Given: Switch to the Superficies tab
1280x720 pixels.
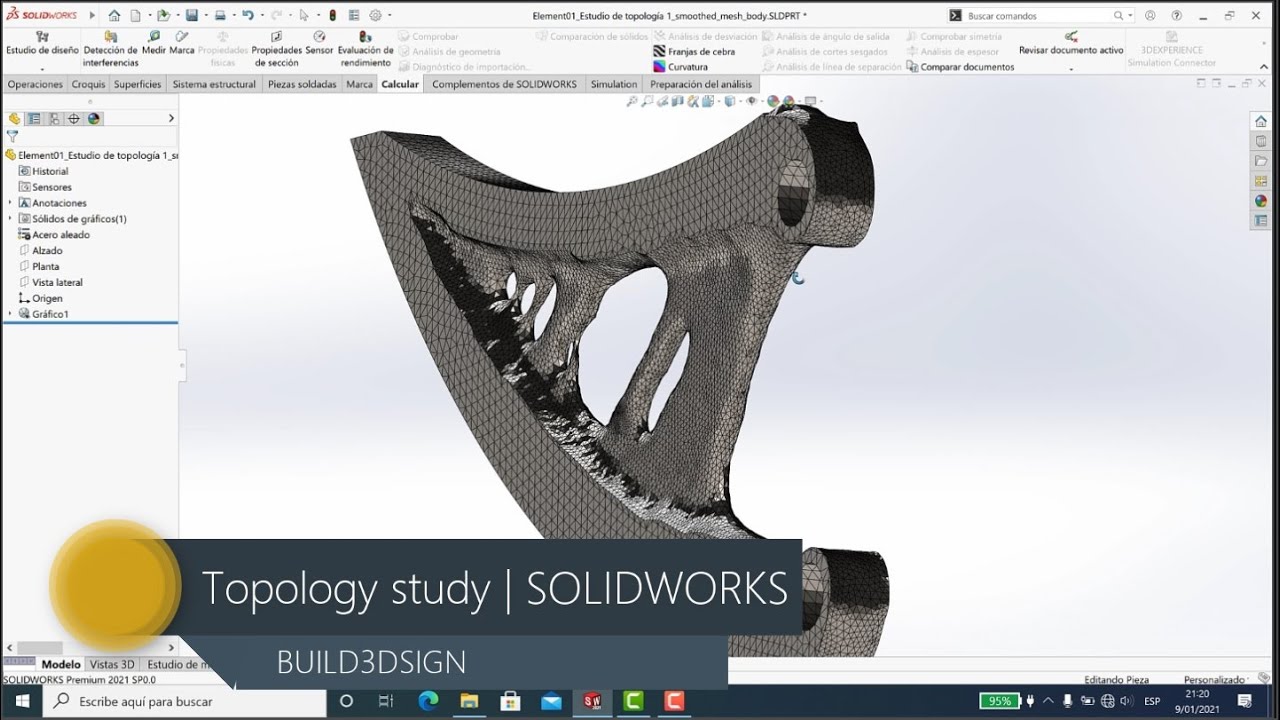Looking at the screenshot, I should point(138,84).
